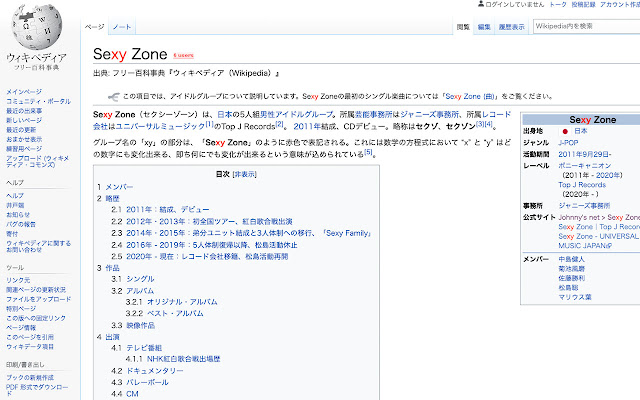Open このページを引用 link
This screenshot has width=640, height=400.
[x=30, y=337]
